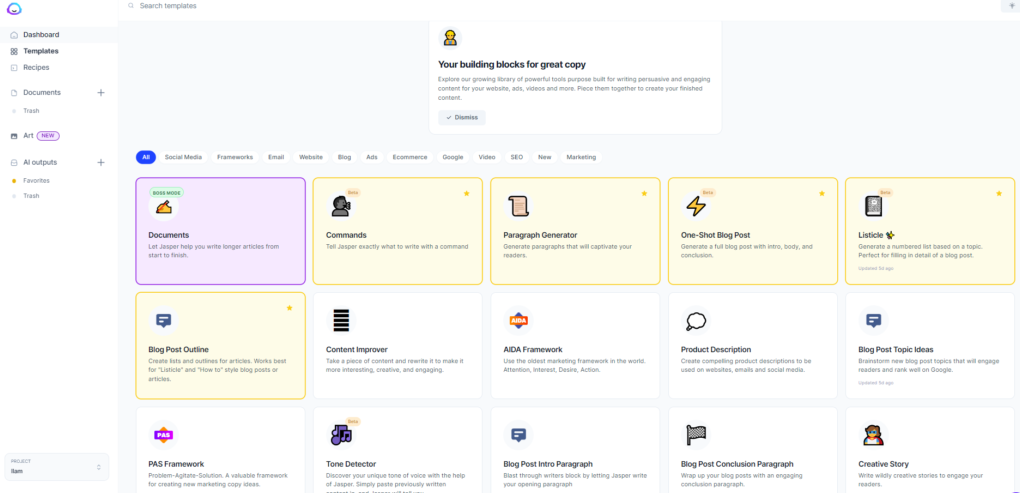Click the Tone Detector card title
This screenshot has width=1020, height=493.
coord(351,464)
